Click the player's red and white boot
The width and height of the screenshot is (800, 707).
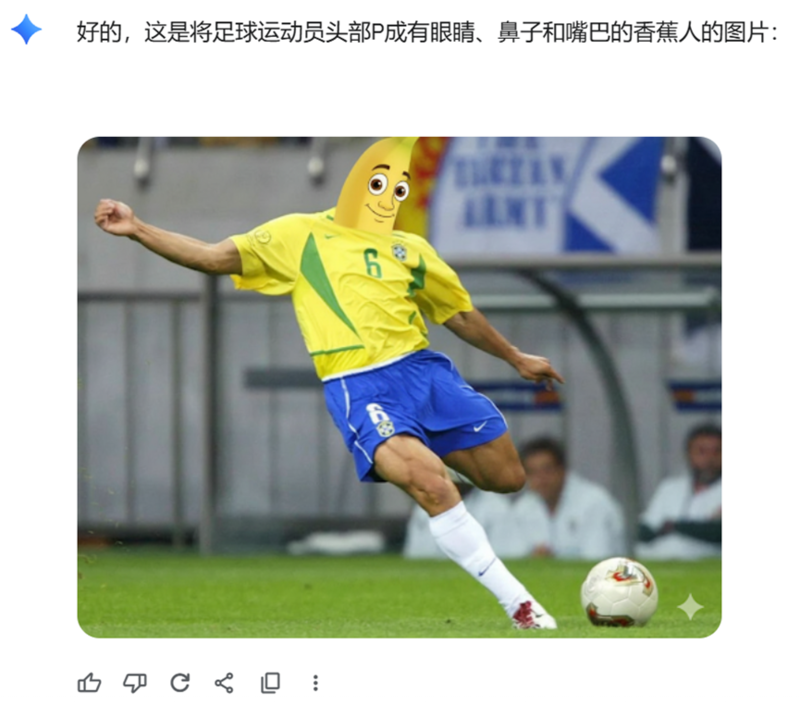pyautogui.click(x=534, y=615)
